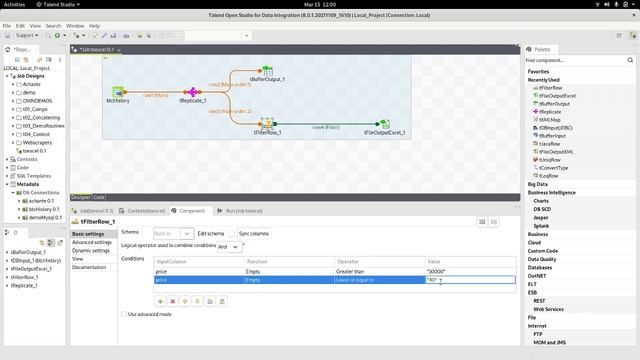Viewport: 640px width, 360px height.
Task: Expand the Contexts tree node
Action: 7,159
